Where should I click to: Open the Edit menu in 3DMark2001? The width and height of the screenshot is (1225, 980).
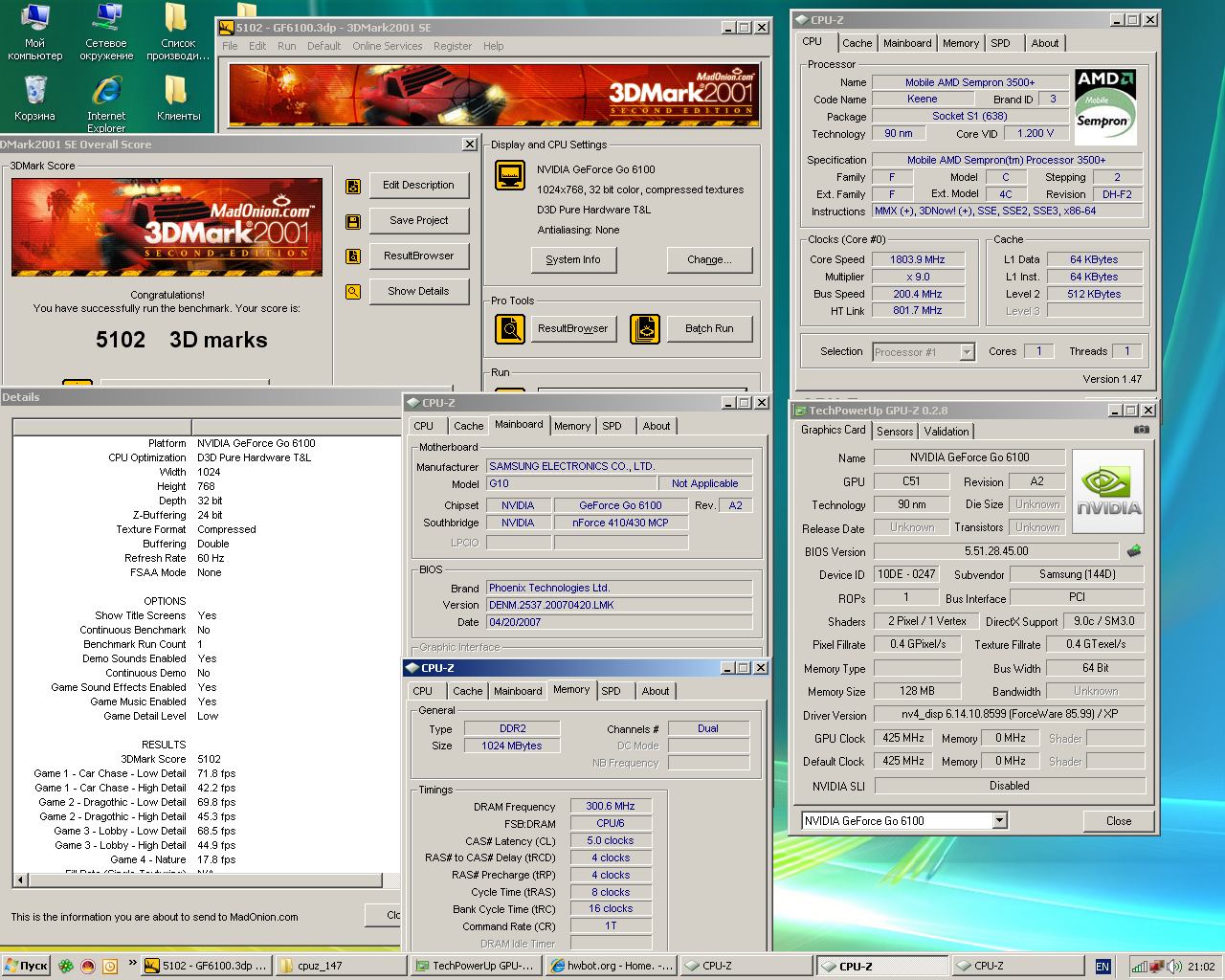(x=257, y=46)
